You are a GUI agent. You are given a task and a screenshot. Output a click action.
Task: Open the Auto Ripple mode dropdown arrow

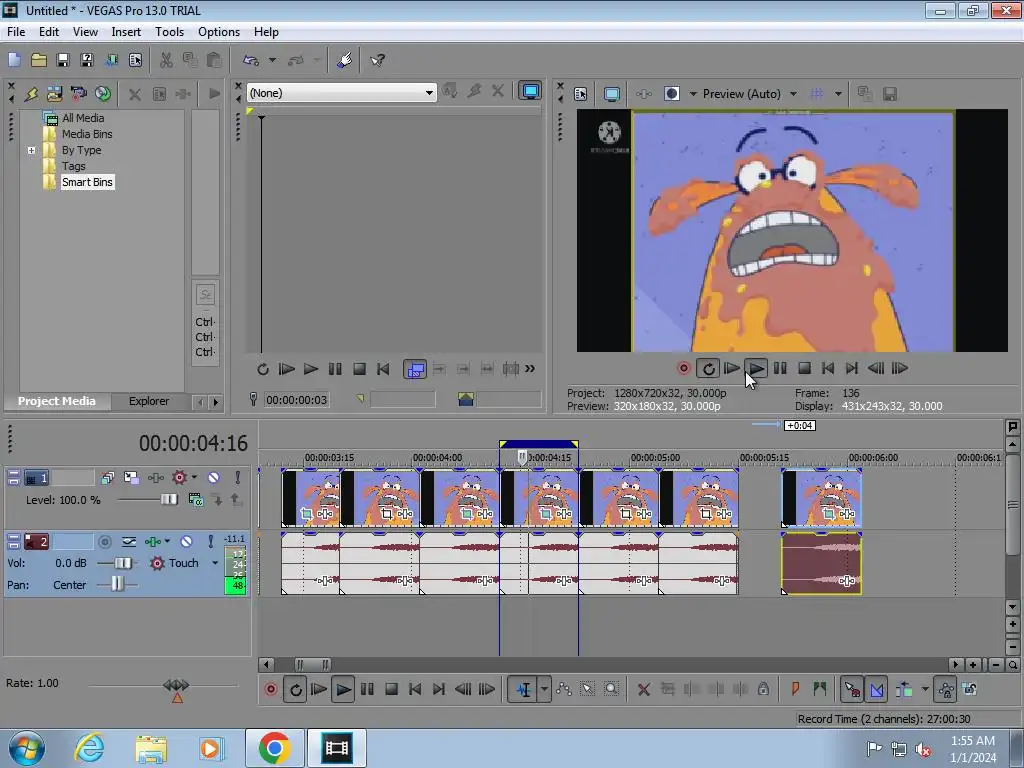(x=925, y=689)
